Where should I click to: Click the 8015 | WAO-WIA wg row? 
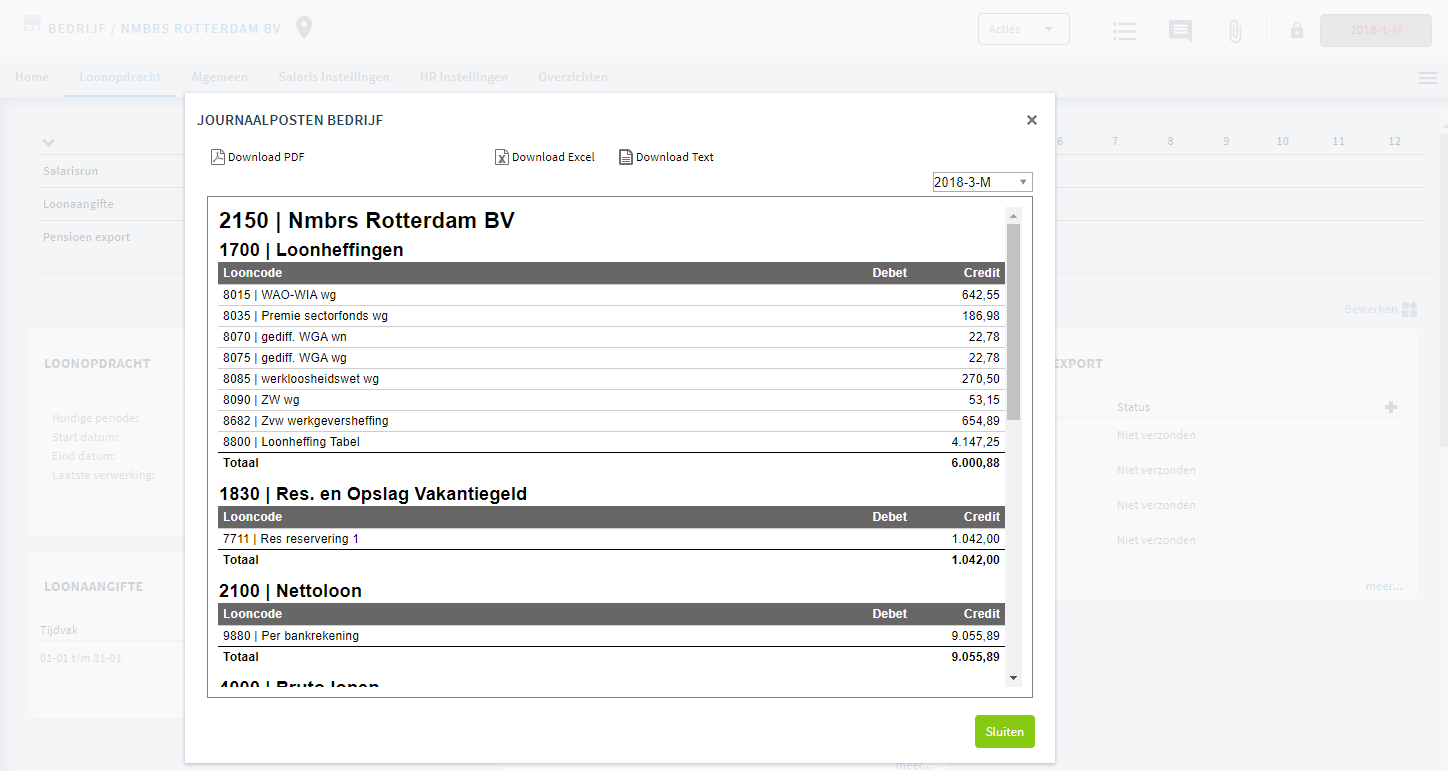coord(611,295)
